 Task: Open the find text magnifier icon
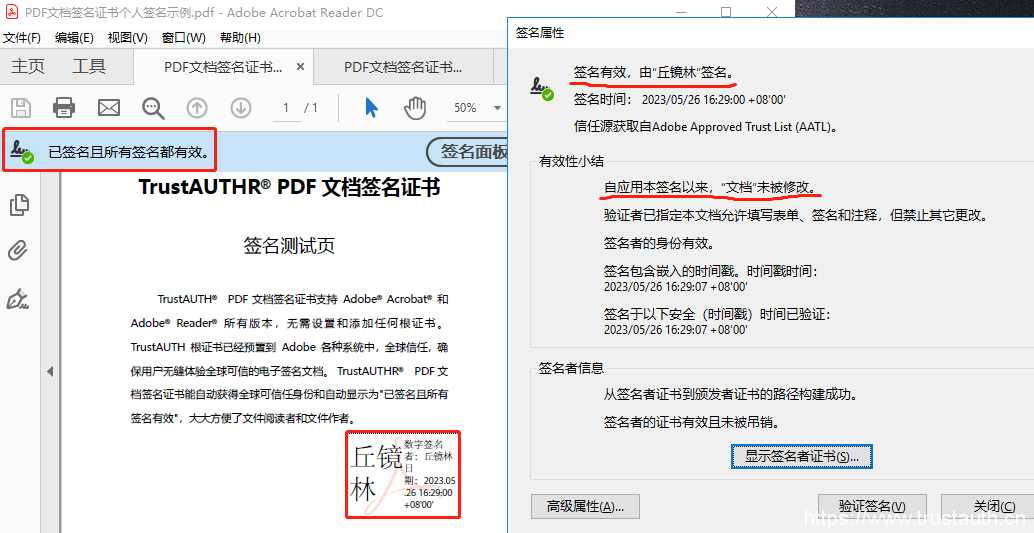[153, 108]
